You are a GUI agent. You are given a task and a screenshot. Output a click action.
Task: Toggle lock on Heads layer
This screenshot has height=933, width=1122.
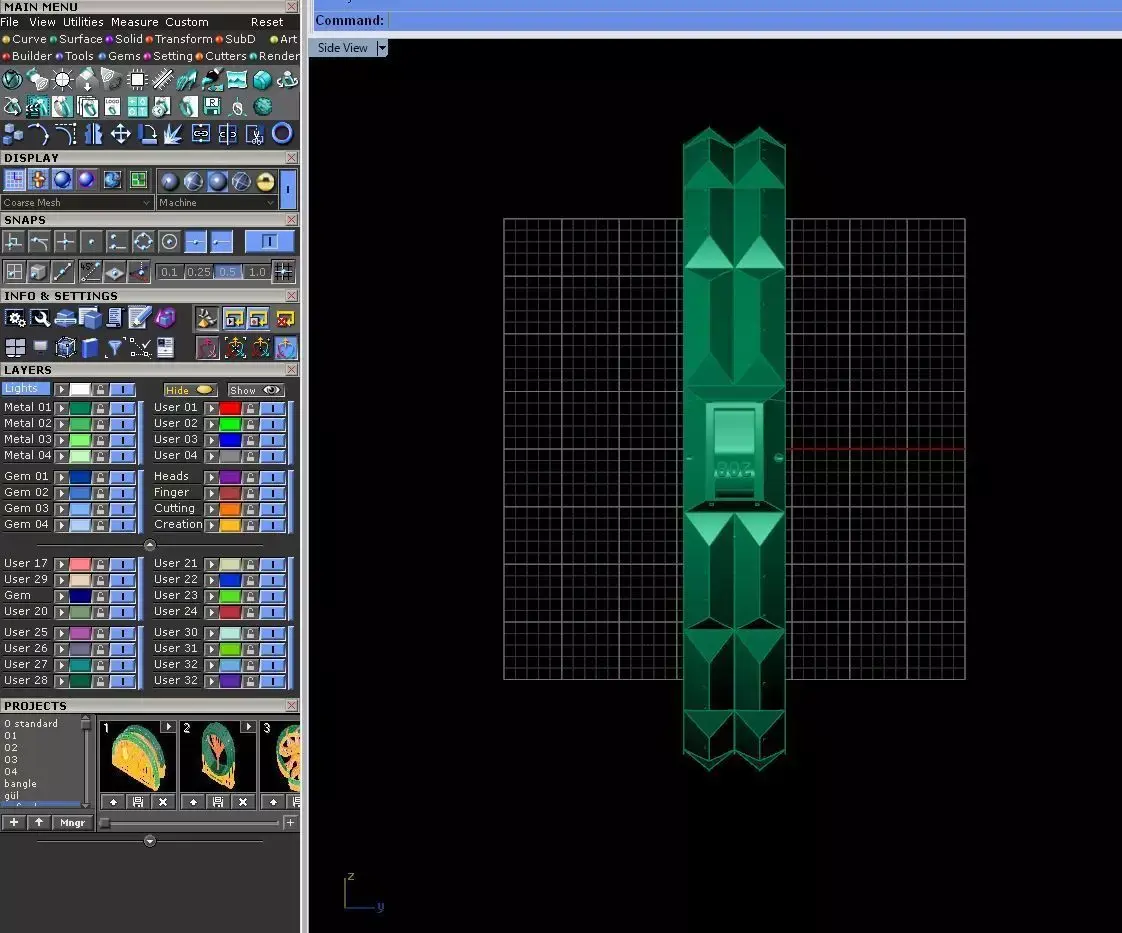pyautogui.click(x=250, y=477)
